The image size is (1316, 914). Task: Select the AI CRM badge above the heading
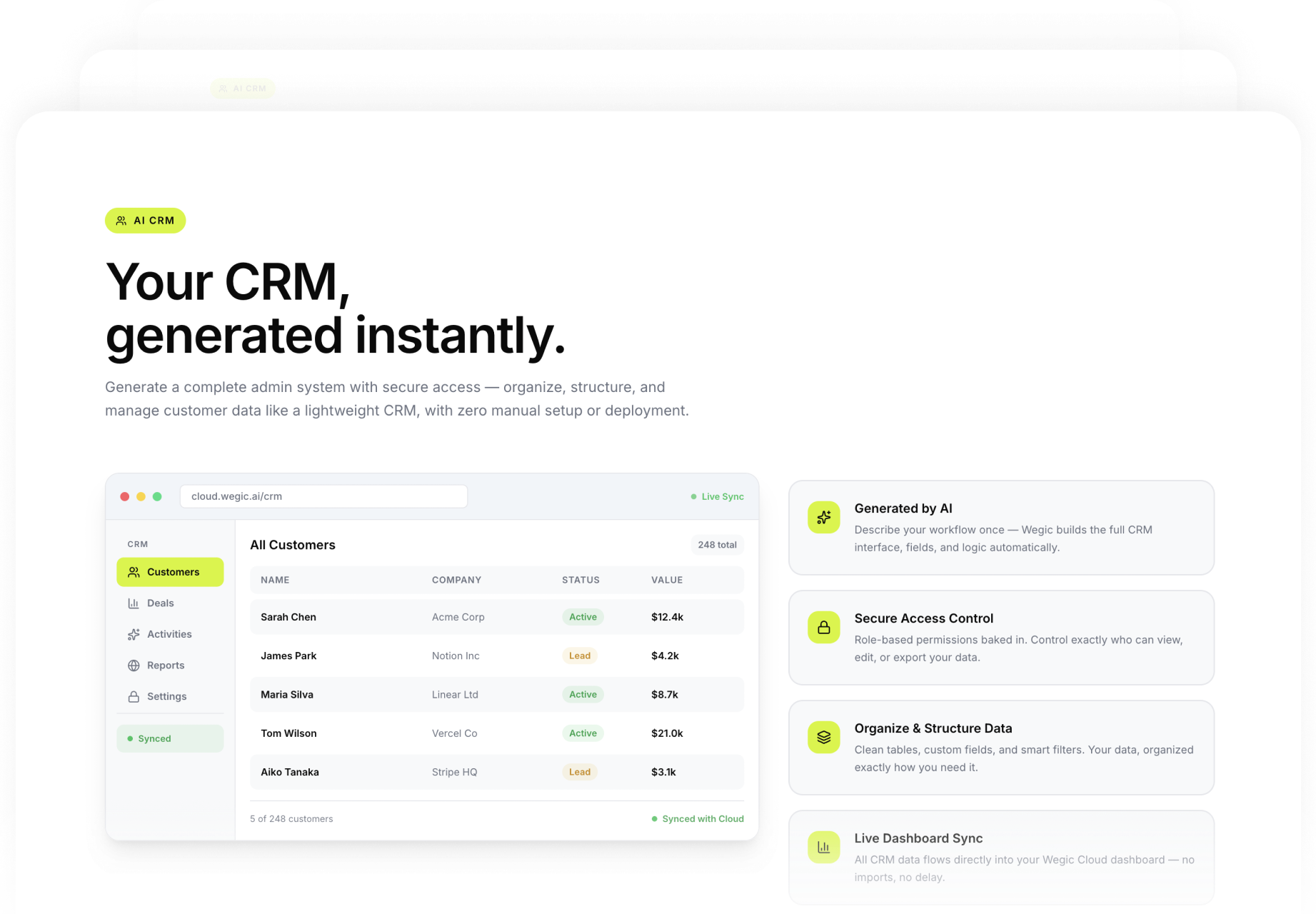(x=145, y=220)
